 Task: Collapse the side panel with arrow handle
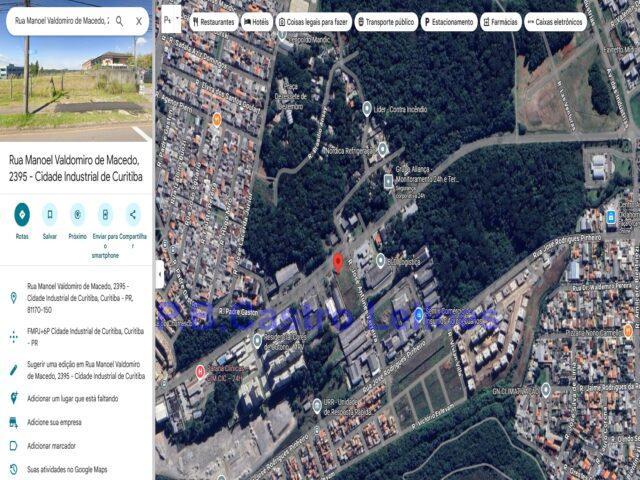pos(160,274)
